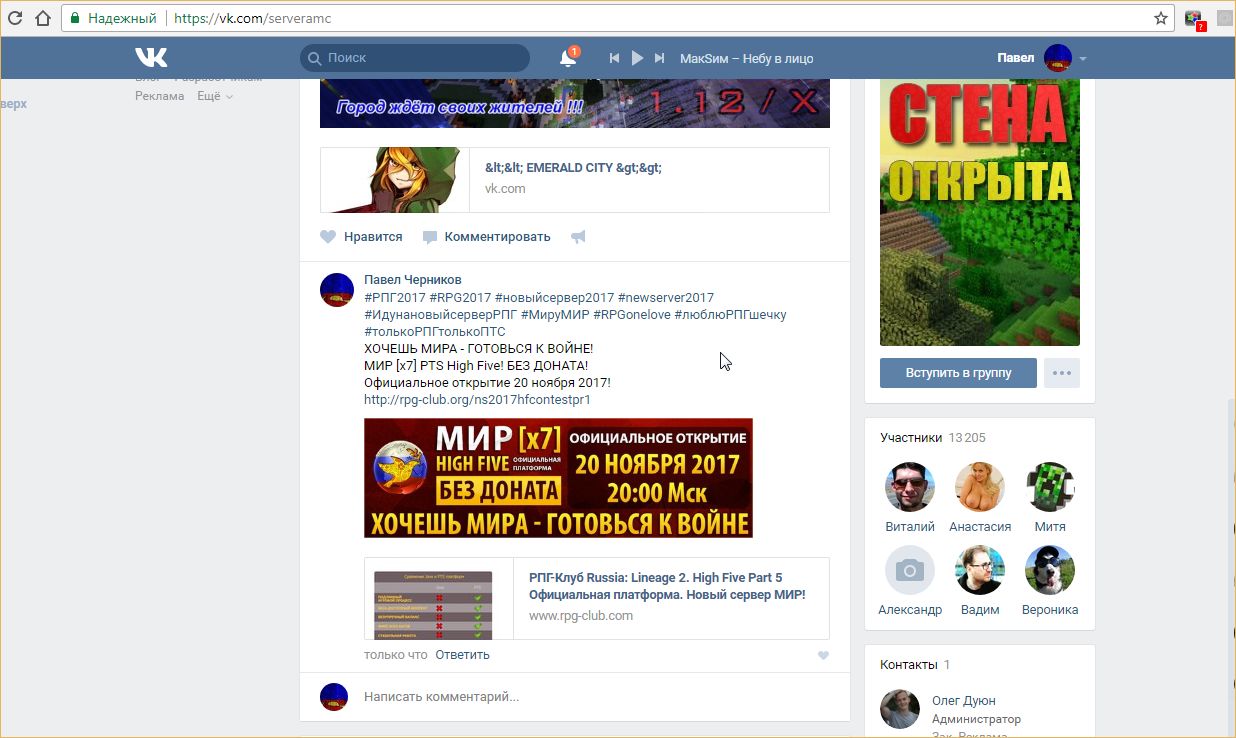Open the notifications bell

(567, 59)
